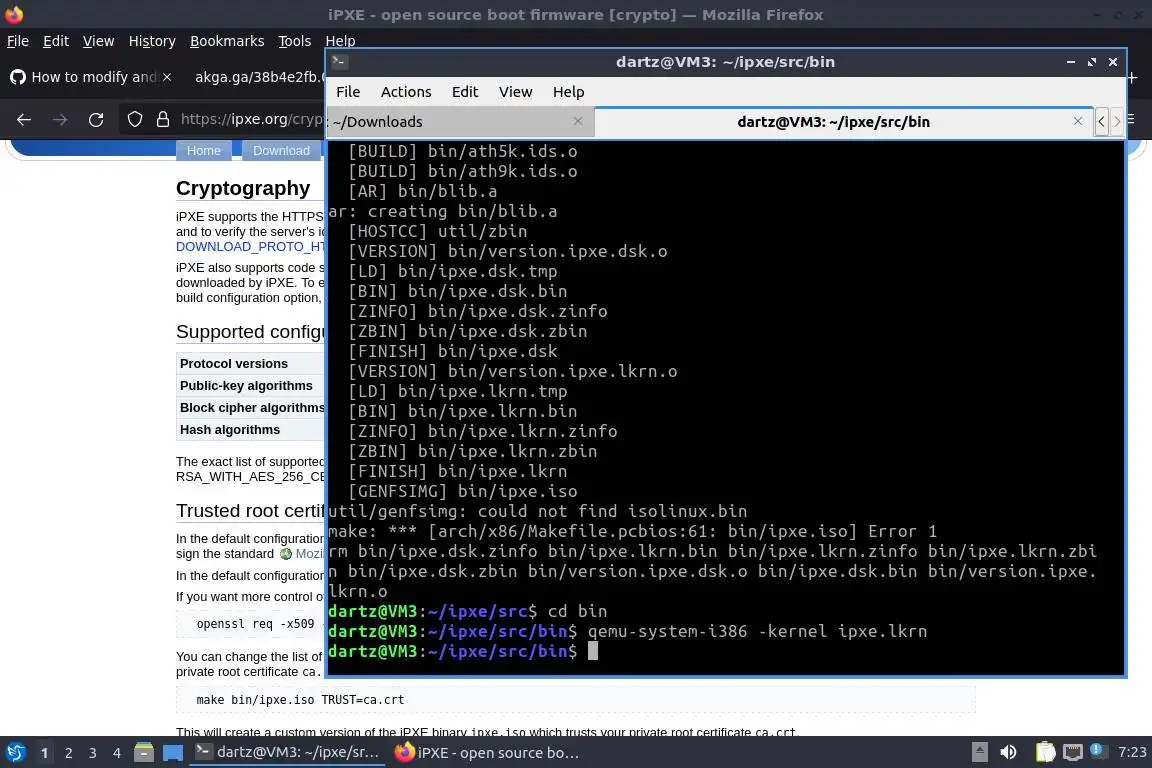Screen dimensions: 1152x768
Task: Close the 'How to modify and' Firefox tab
Action: 167,76
